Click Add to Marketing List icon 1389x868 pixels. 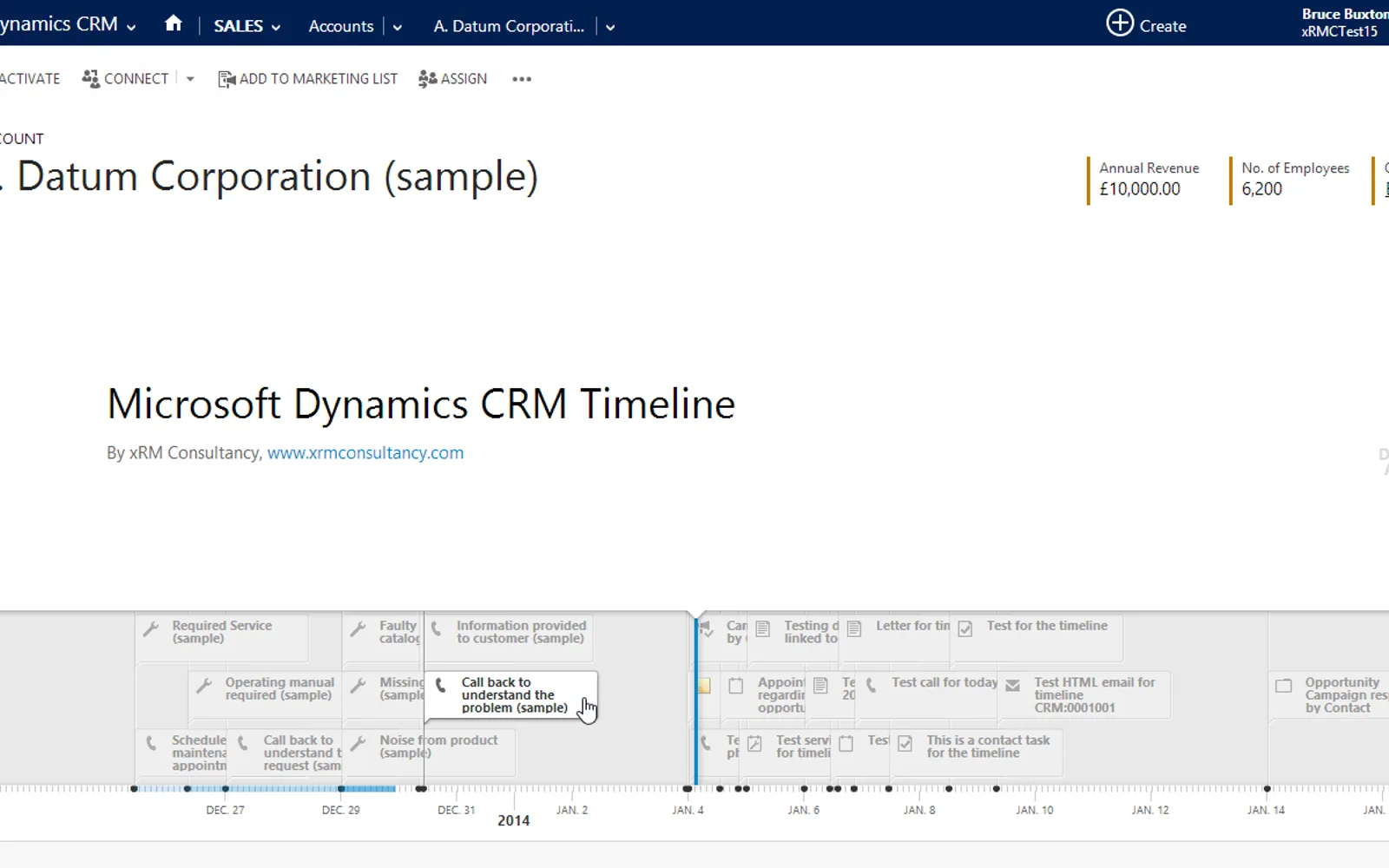(227, 79)
